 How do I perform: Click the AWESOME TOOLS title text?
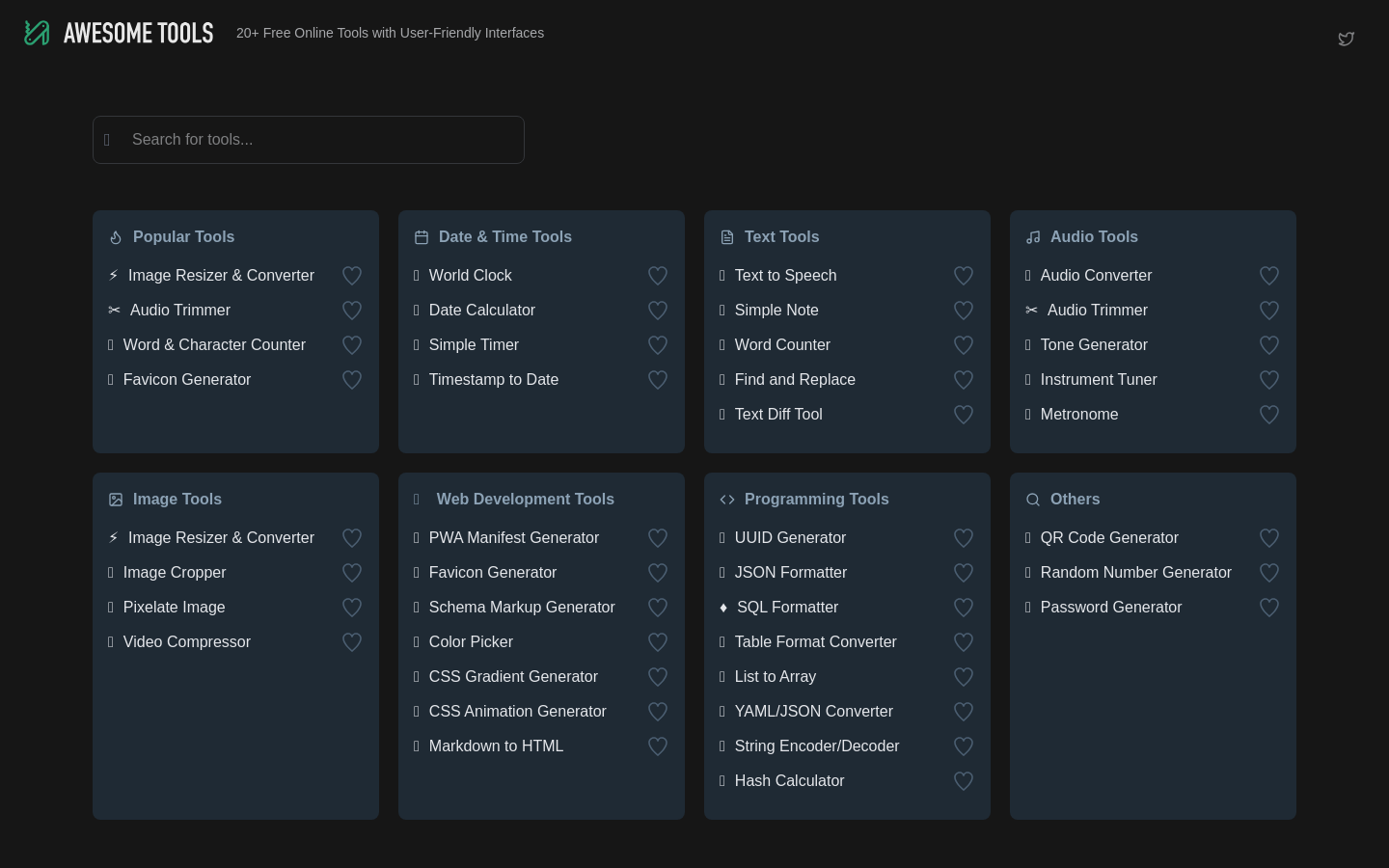[x=139, y=33]
